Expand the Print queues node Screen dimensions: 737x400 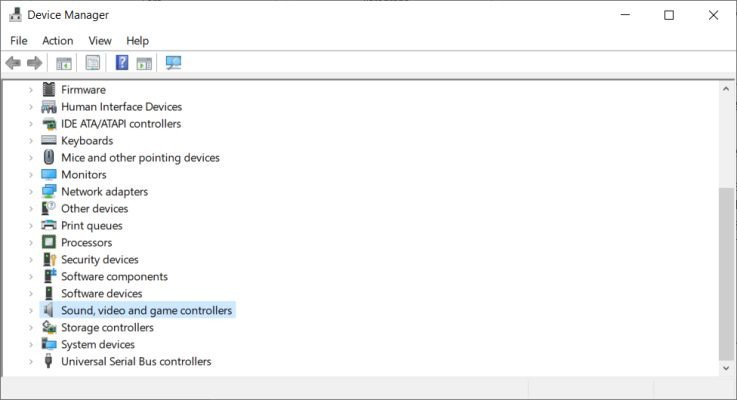pos(31,226)
